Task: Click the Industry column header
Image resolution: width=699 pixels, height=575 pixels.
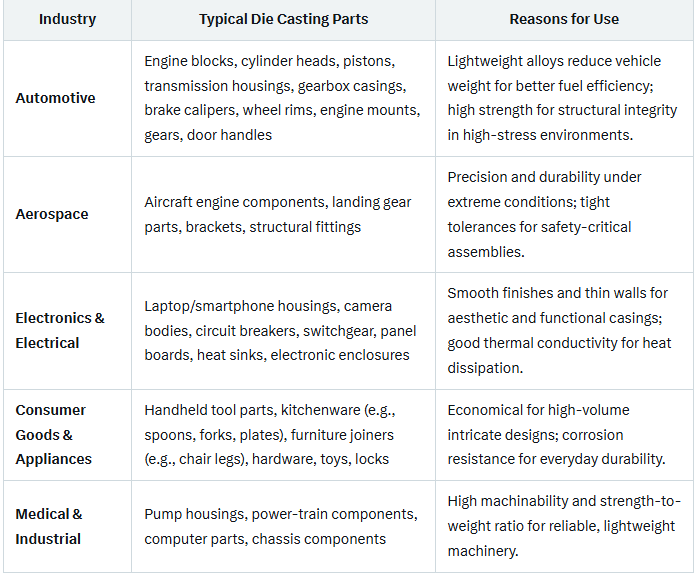Action: click(x=67, y=19)
